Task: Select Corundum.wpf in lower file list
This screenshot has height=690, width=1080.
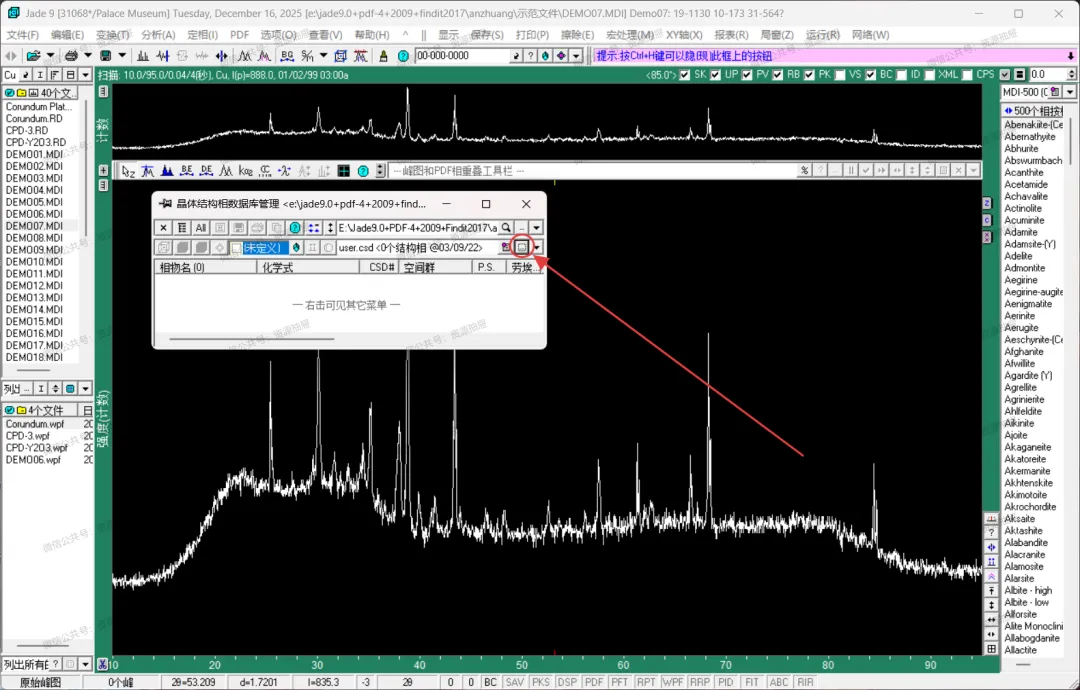Action: 35,424
